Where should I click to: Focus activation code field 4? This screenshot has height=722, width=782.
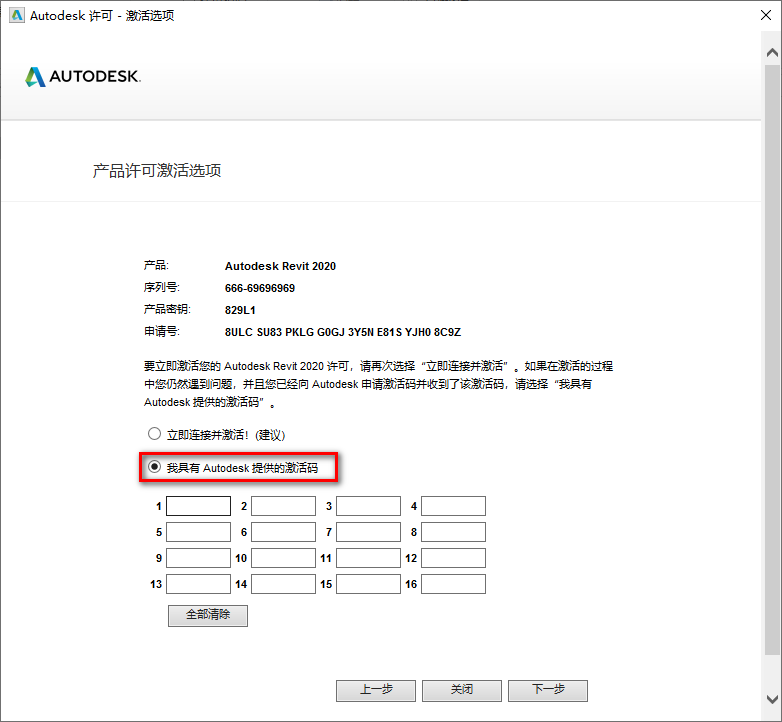pos(453,506)
